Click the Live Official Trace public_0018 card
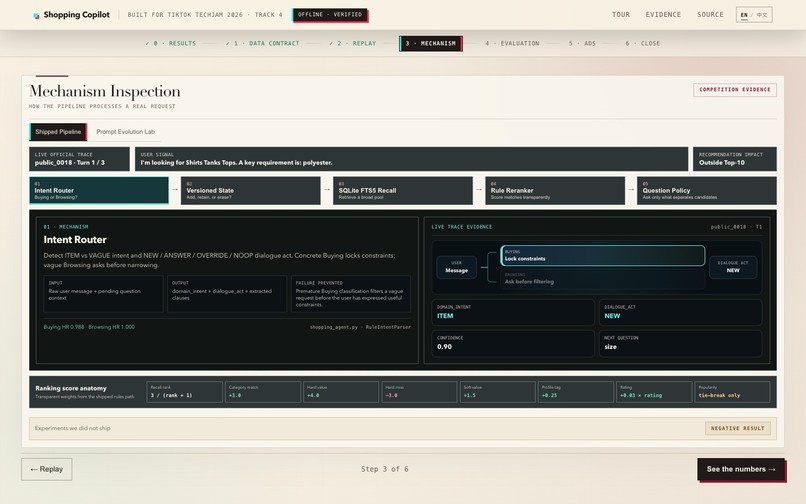This screenshot has width=806, height=504. pos(79,159)
